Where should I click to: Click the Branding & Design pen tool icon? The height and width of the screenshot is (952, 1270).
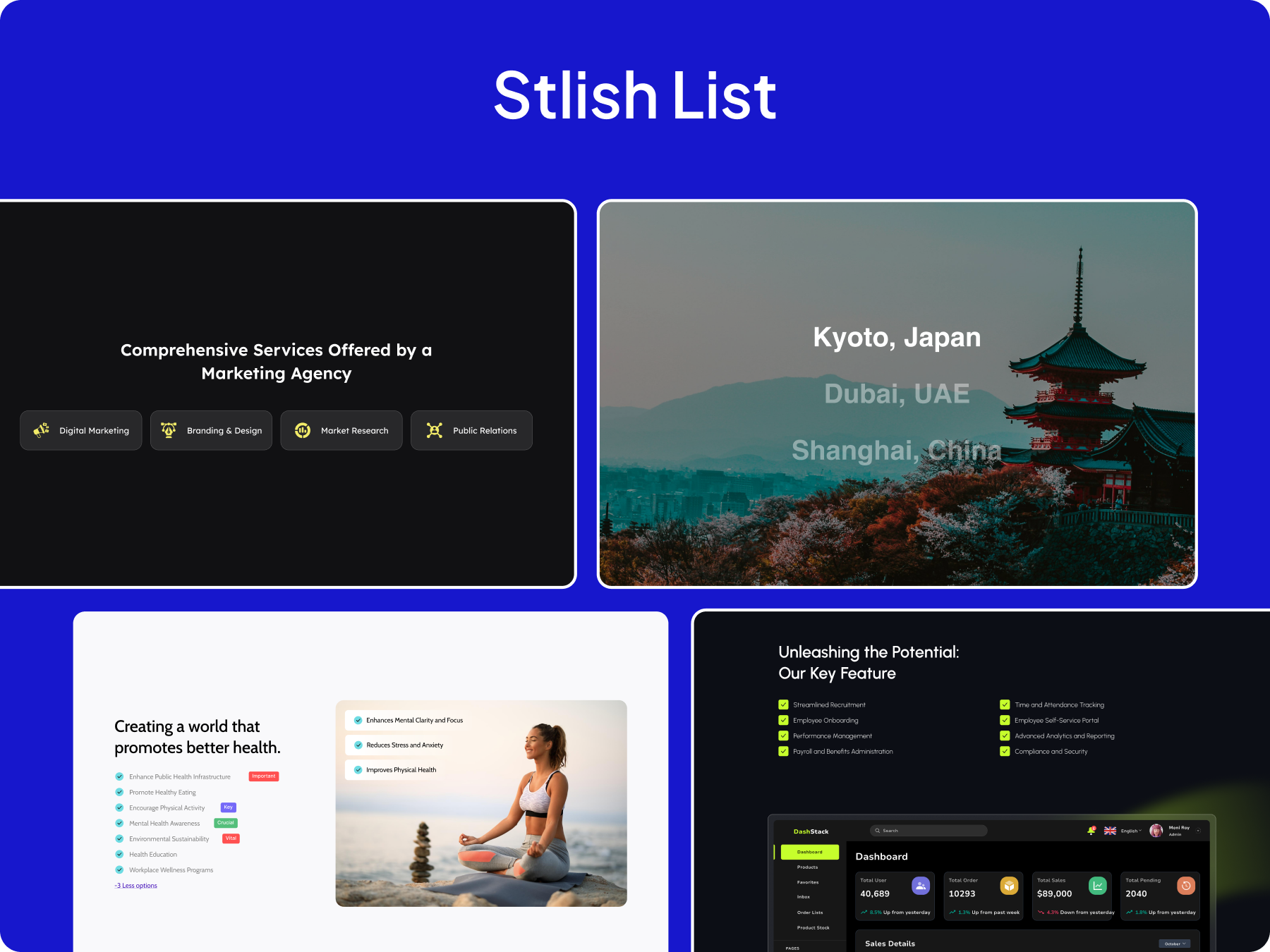[169, 430]
